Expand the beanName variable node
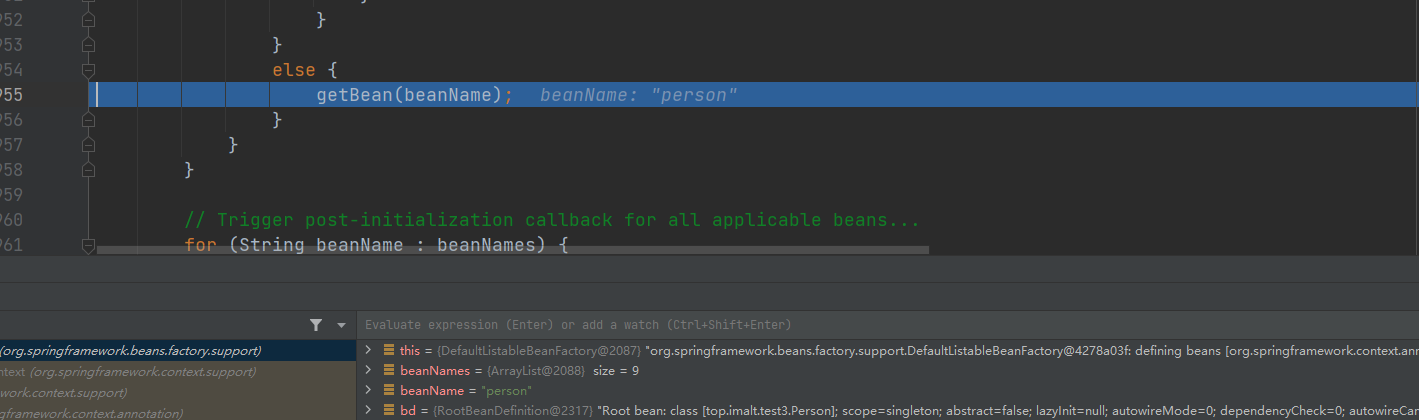 click(x=369, y=391)
